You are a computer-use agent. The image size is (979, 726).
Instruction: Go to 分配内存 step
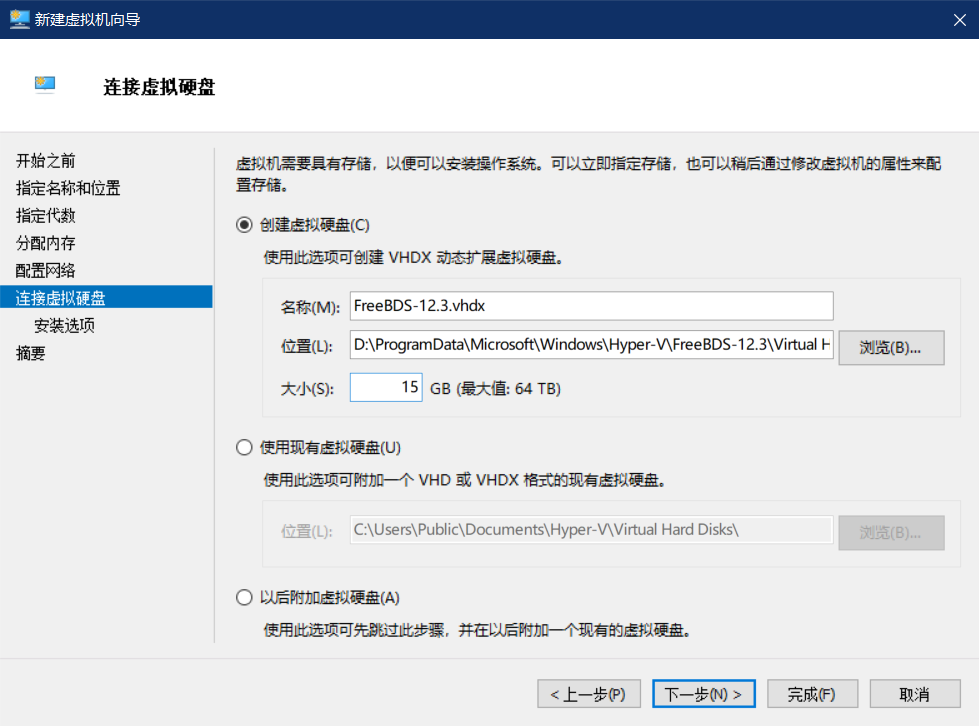click(46, 243)
